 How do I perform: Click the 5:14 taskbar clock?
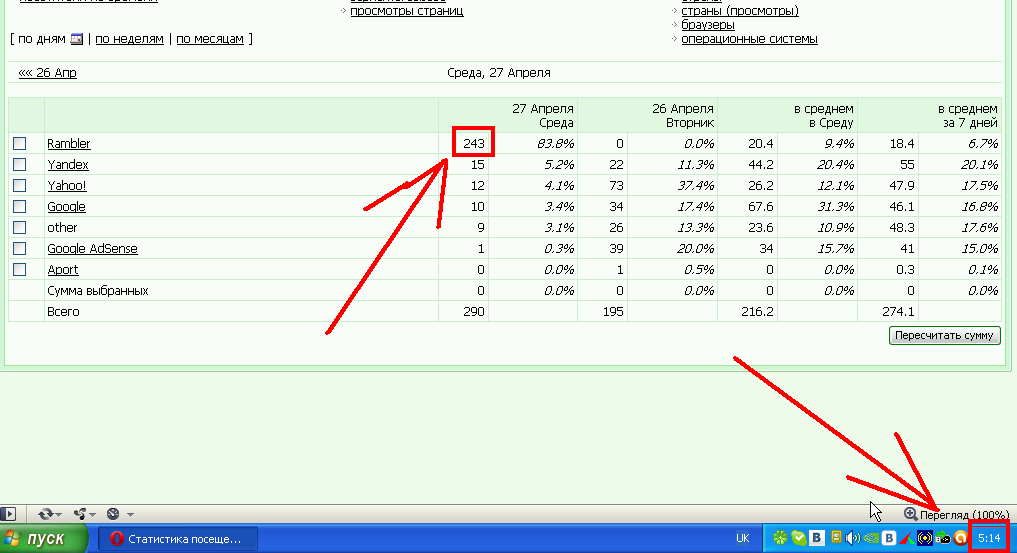point(989,538)
